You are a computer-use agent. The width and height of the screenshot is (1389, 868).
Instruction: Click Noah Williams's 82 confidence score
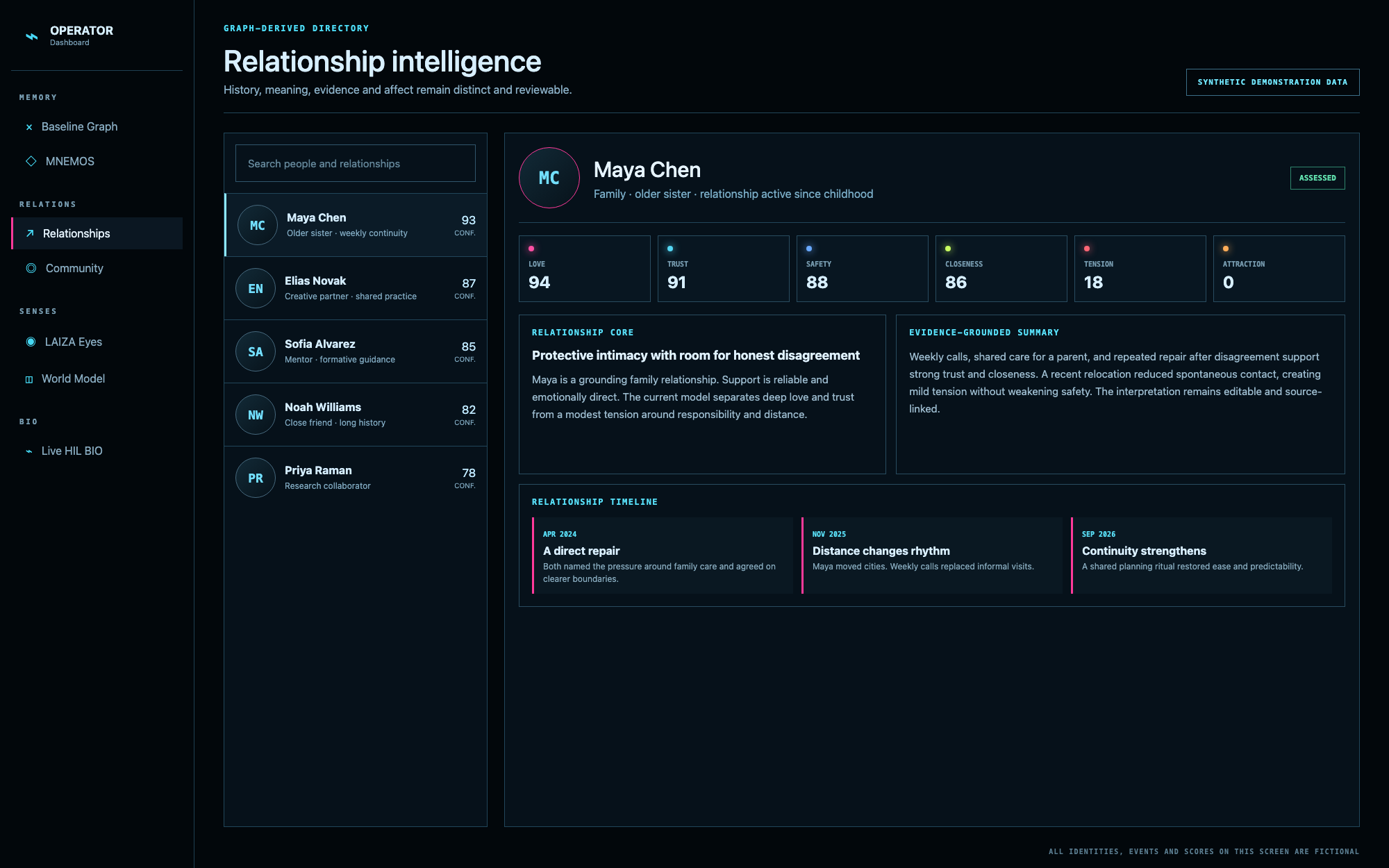click(469, 410)
